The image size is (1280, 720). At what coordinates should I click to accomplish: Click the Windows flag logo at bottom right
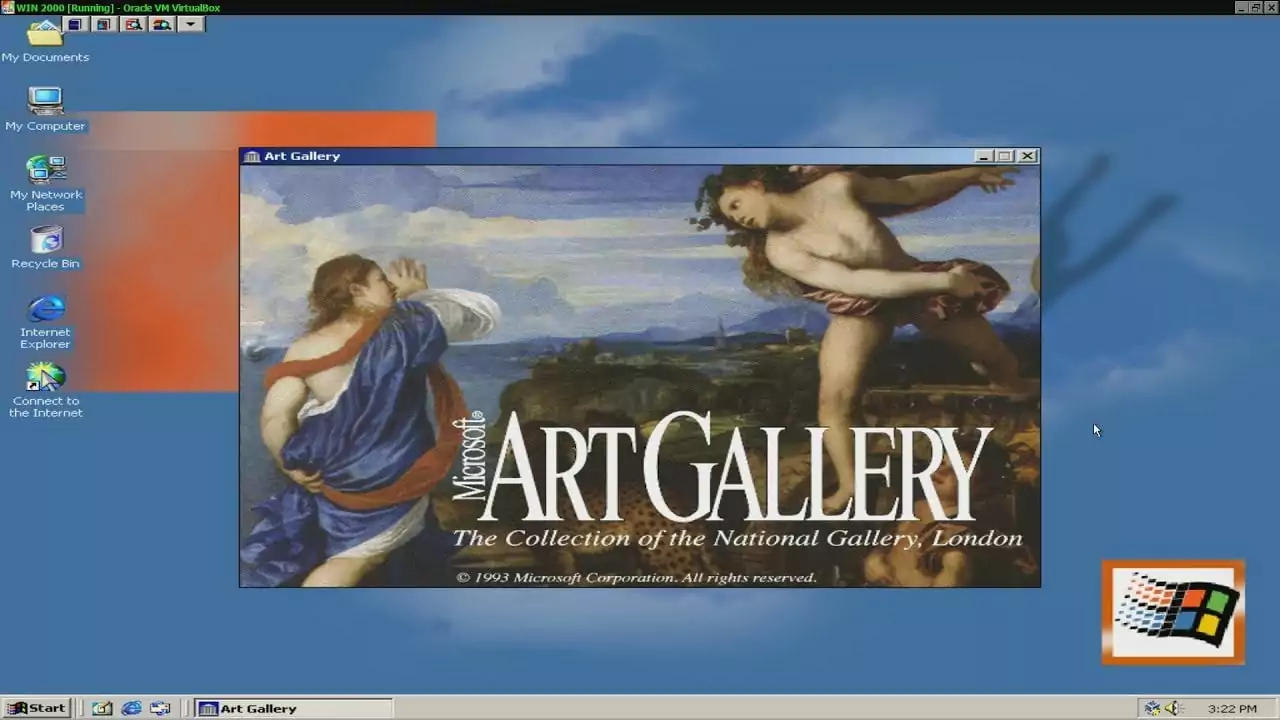1174,612
